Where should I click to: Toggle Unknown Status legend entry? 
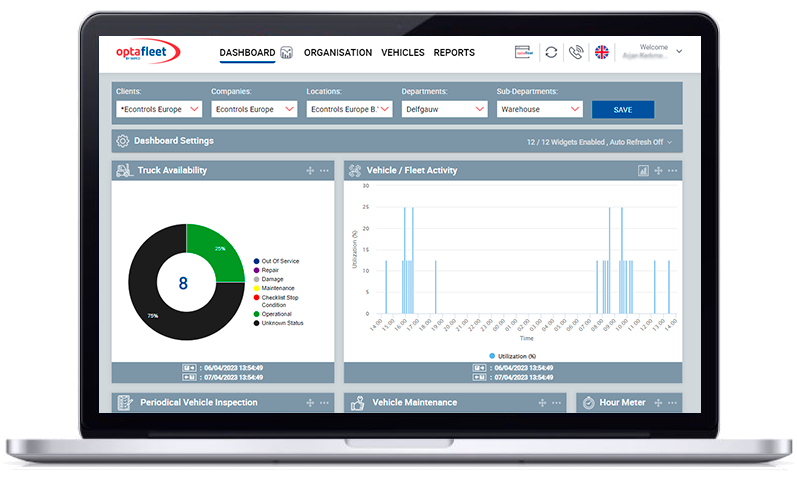(x=278, y=323)
